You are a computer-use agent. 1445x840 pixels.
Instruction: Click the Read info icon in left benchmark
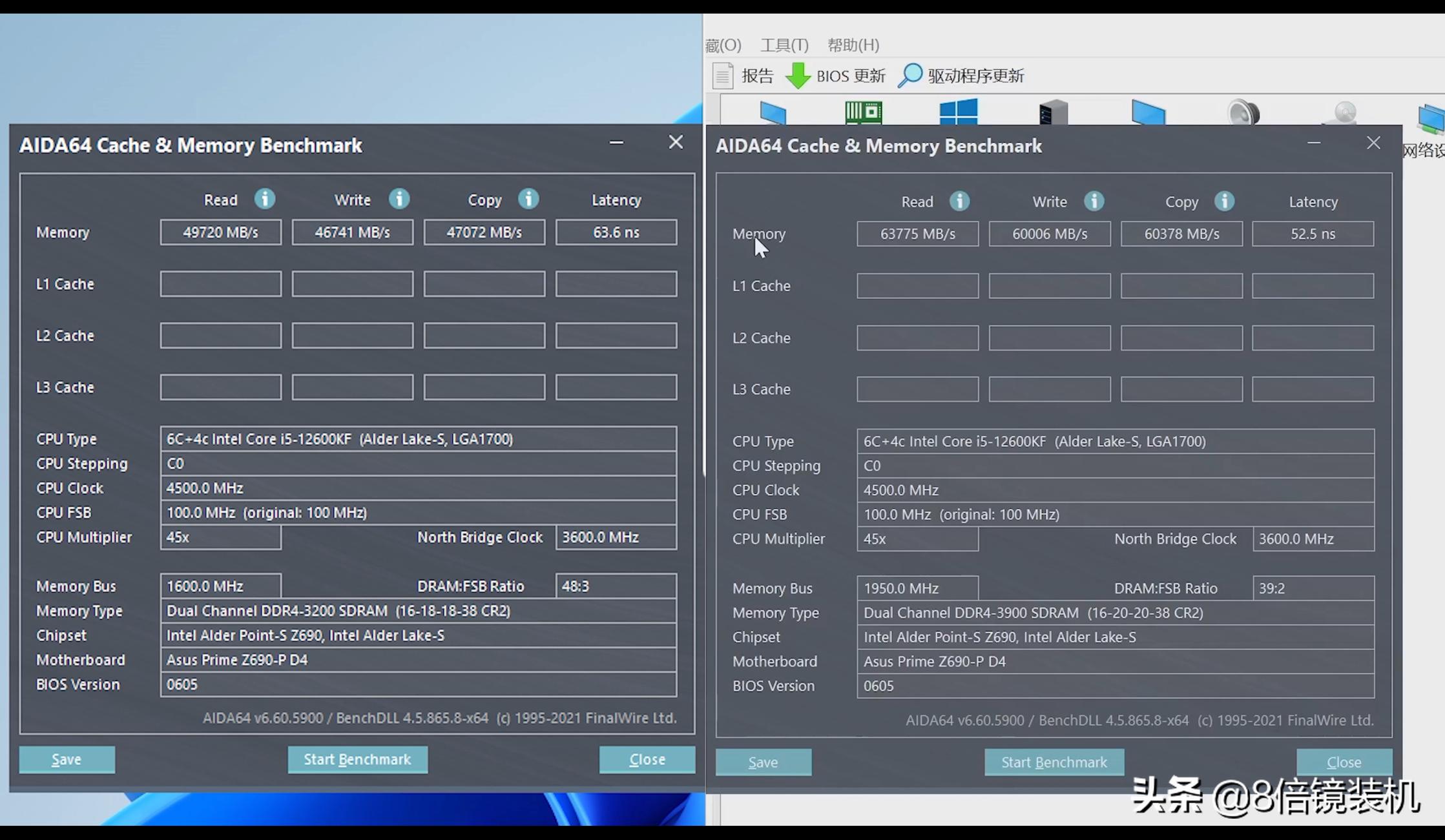point(265,199)
